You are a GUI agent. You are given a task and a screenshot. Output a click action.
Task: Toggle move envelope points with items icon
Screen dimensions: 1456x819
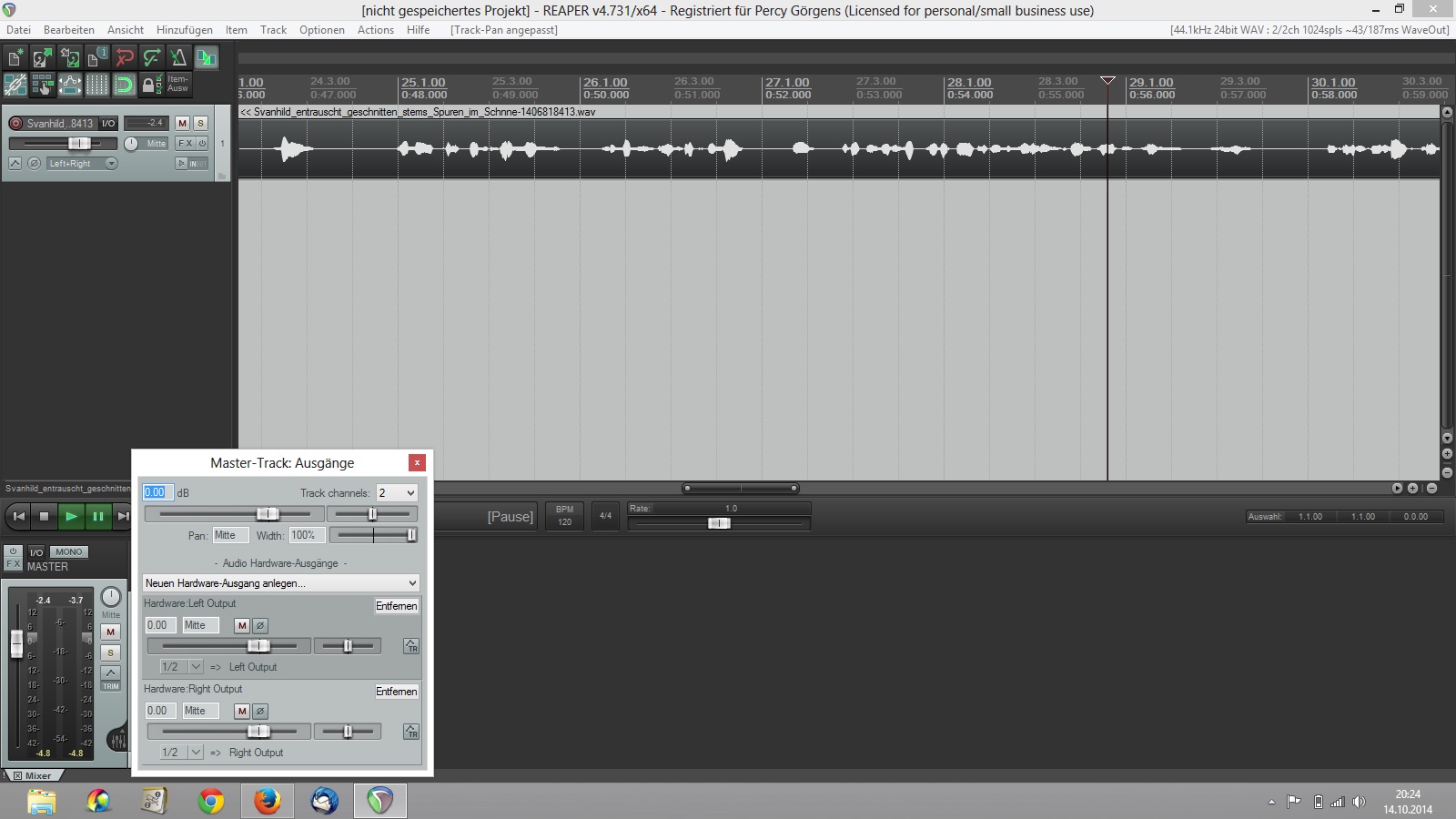pyautogui.click(x=70, y=85)
